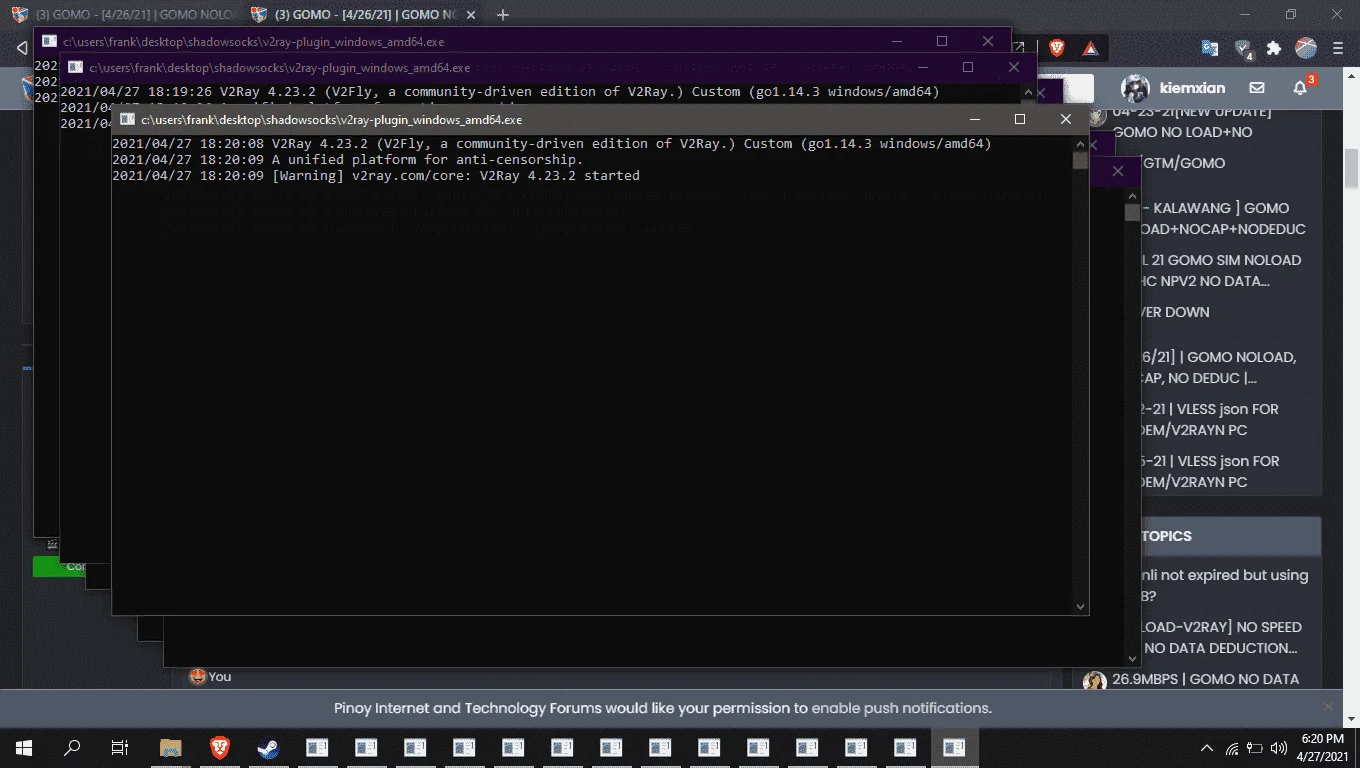Open the NO SPEED NO DATA DEDUCTION topic
Screen dimensions: 1360x768
1221,637
